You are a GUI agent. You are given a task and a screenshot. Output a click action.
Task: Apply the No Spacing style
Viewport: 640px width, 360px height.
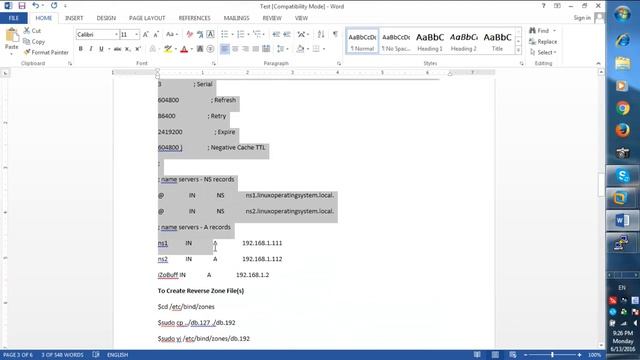(396, 41)
